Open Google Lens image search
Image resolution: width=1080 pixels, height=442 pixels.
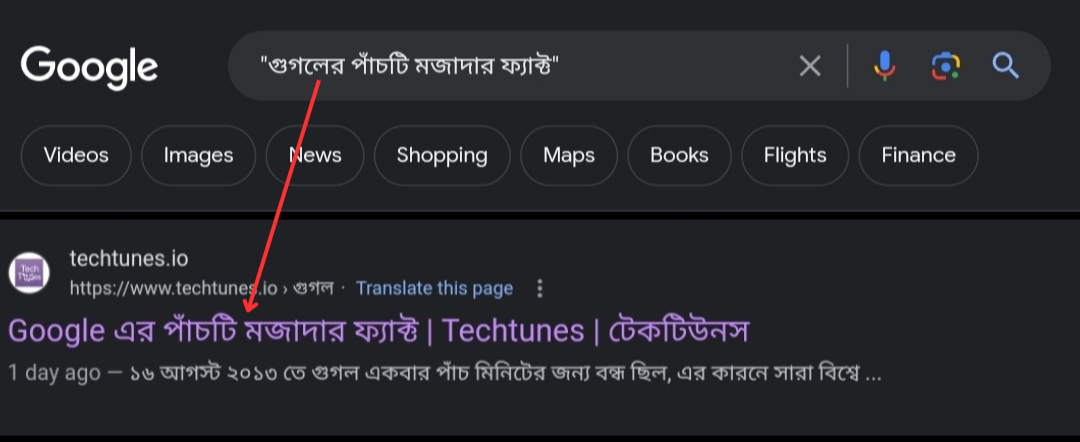(x=945, y=66)
